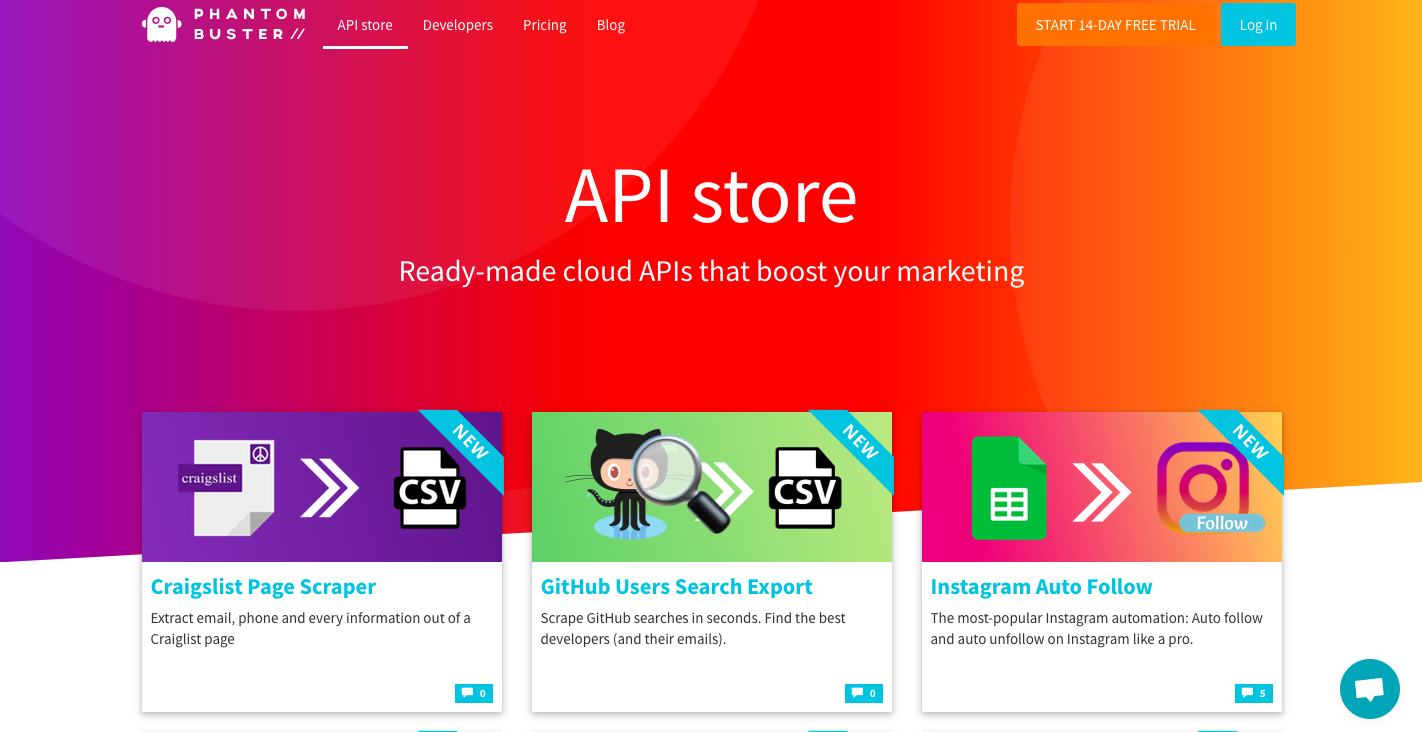This screenshot has height=732, width=1422.
Task: Open the Instagram Auto Follow title link
Action: [x=1041, y=587]
